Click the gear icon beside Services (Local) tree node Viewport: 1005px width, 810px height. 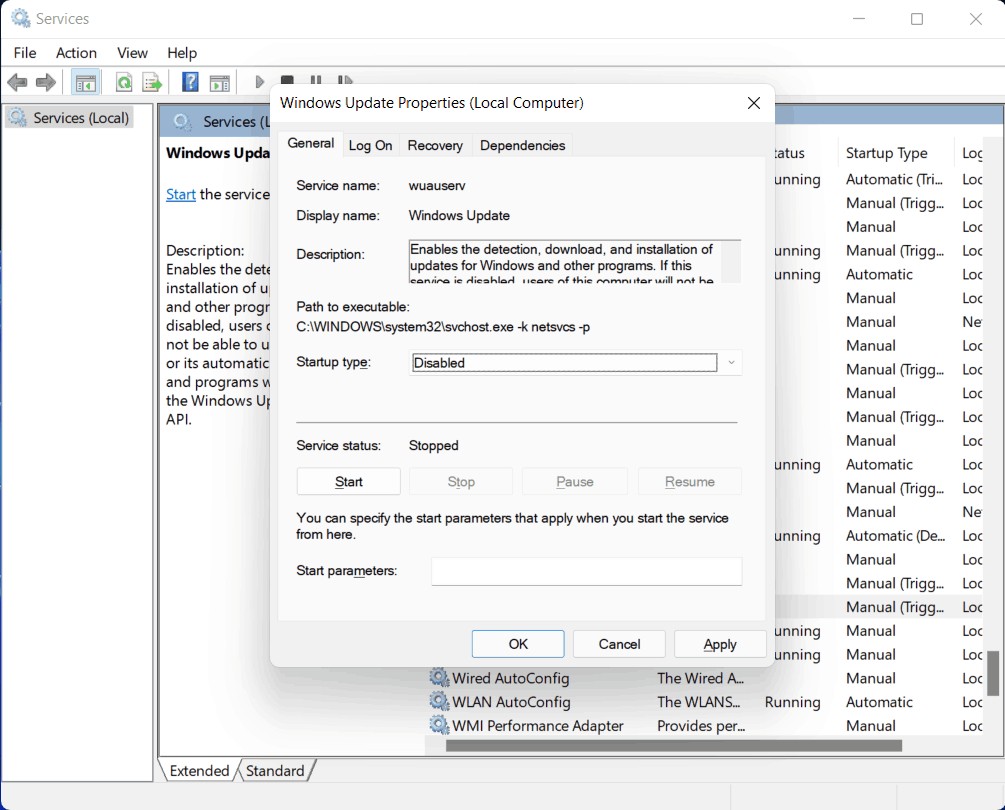(x=17, y=117)
